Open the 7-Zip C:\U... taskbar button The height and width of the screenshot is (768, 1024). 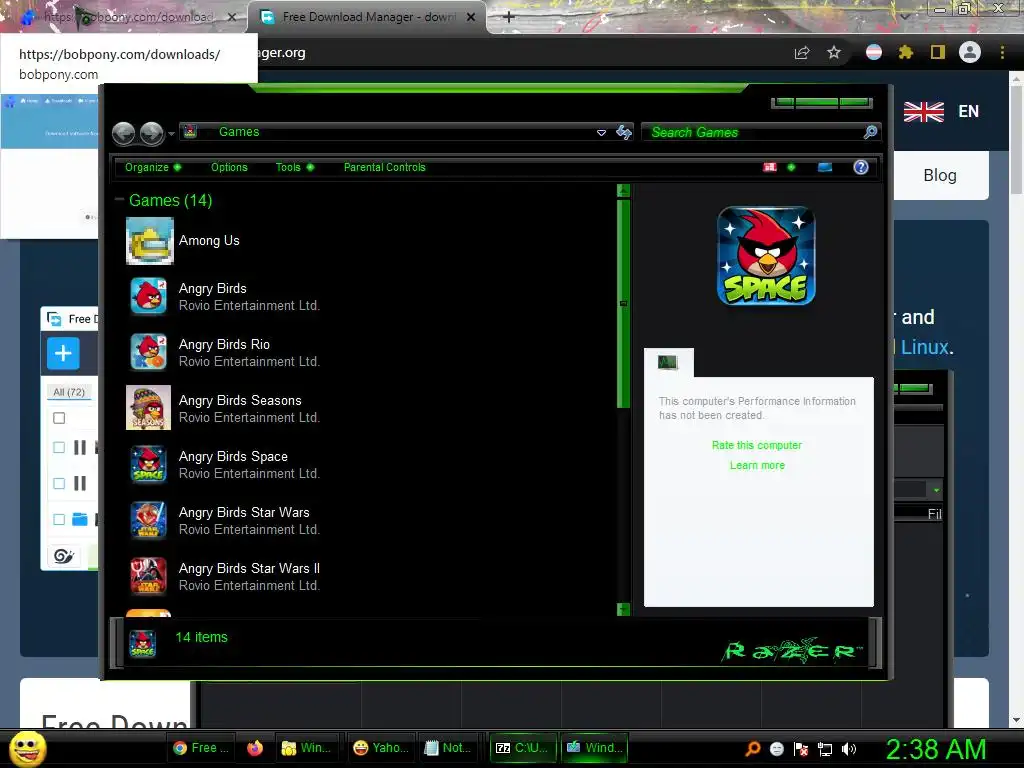[522, 748]
